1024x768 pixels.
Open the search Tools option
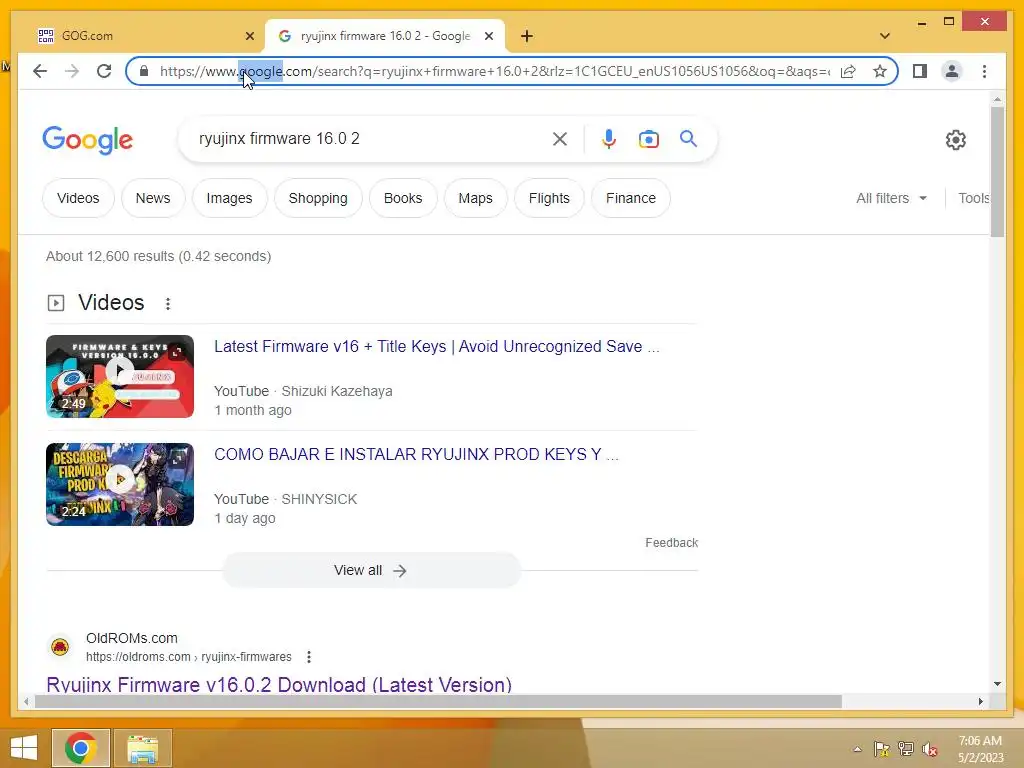pyautogui.click(x=973, y=198)
